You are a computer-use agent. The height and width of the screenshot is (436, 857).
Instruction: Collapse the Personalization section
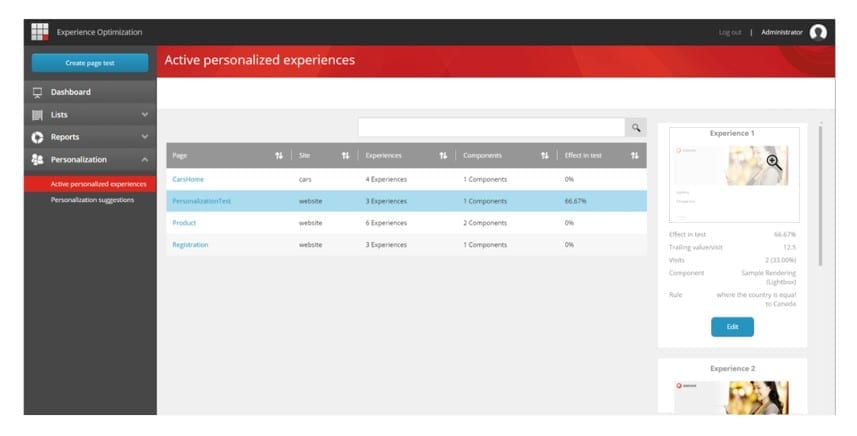pyautogui.click(x=145, y=160)
